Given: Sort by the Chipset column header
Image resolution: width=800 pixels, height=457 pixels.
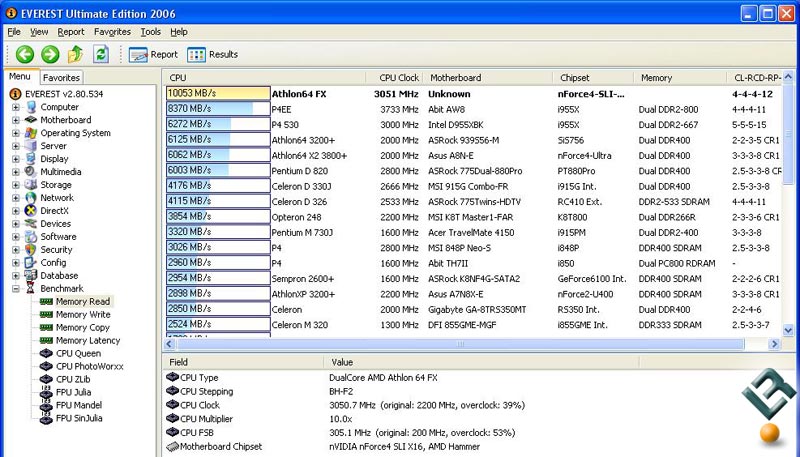Looking at the screenshot, I should 593,78.
